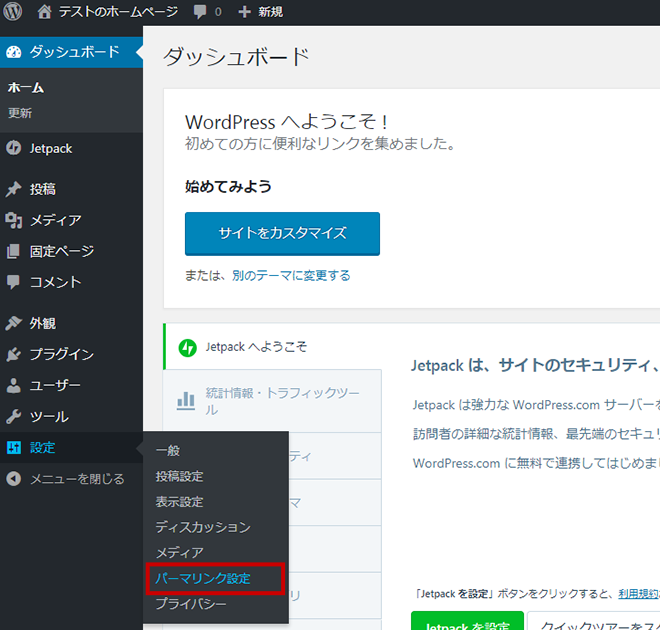This screenshot has width=660, height=630.
Task: Click the WordPress logo in admin bar
Action: [x=13, y=11]
